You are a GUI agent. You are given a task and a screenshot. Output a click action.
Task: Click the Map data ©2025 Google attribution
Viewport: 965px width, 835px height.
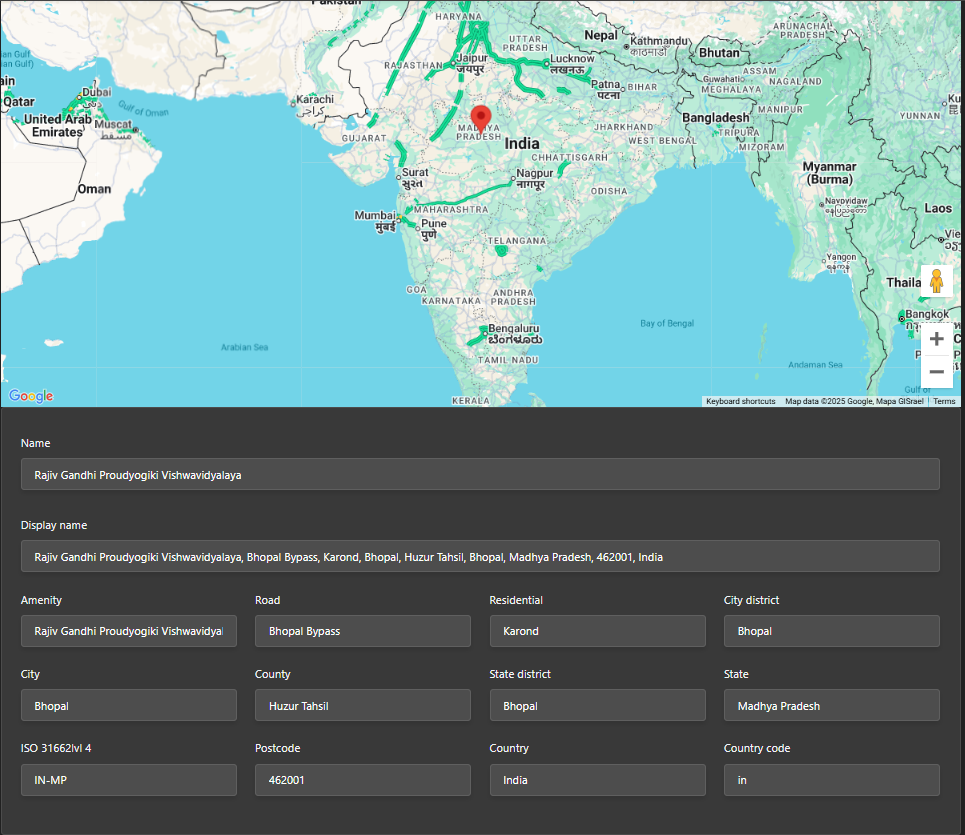(x=854, y=401)
